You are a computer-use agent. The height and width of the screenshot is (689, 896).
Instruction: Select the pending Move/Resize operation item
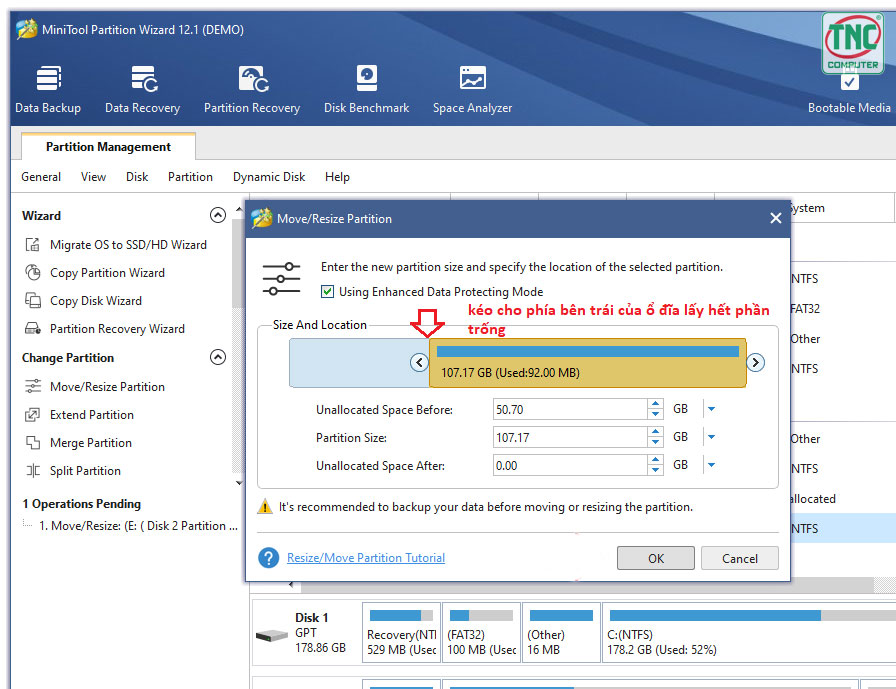138,526
